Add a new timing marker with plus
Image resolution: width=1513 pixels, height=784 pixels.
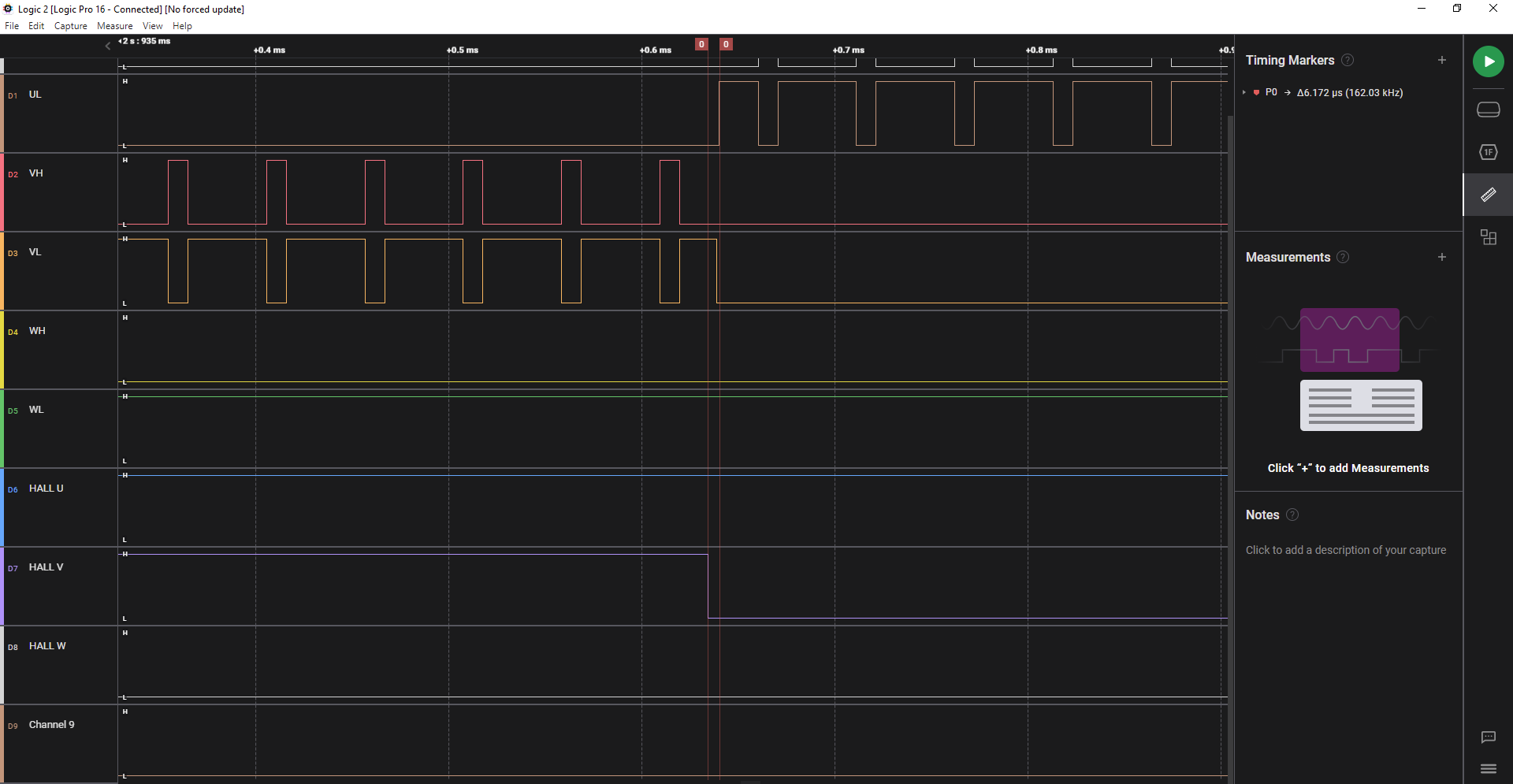[1441, 60]
